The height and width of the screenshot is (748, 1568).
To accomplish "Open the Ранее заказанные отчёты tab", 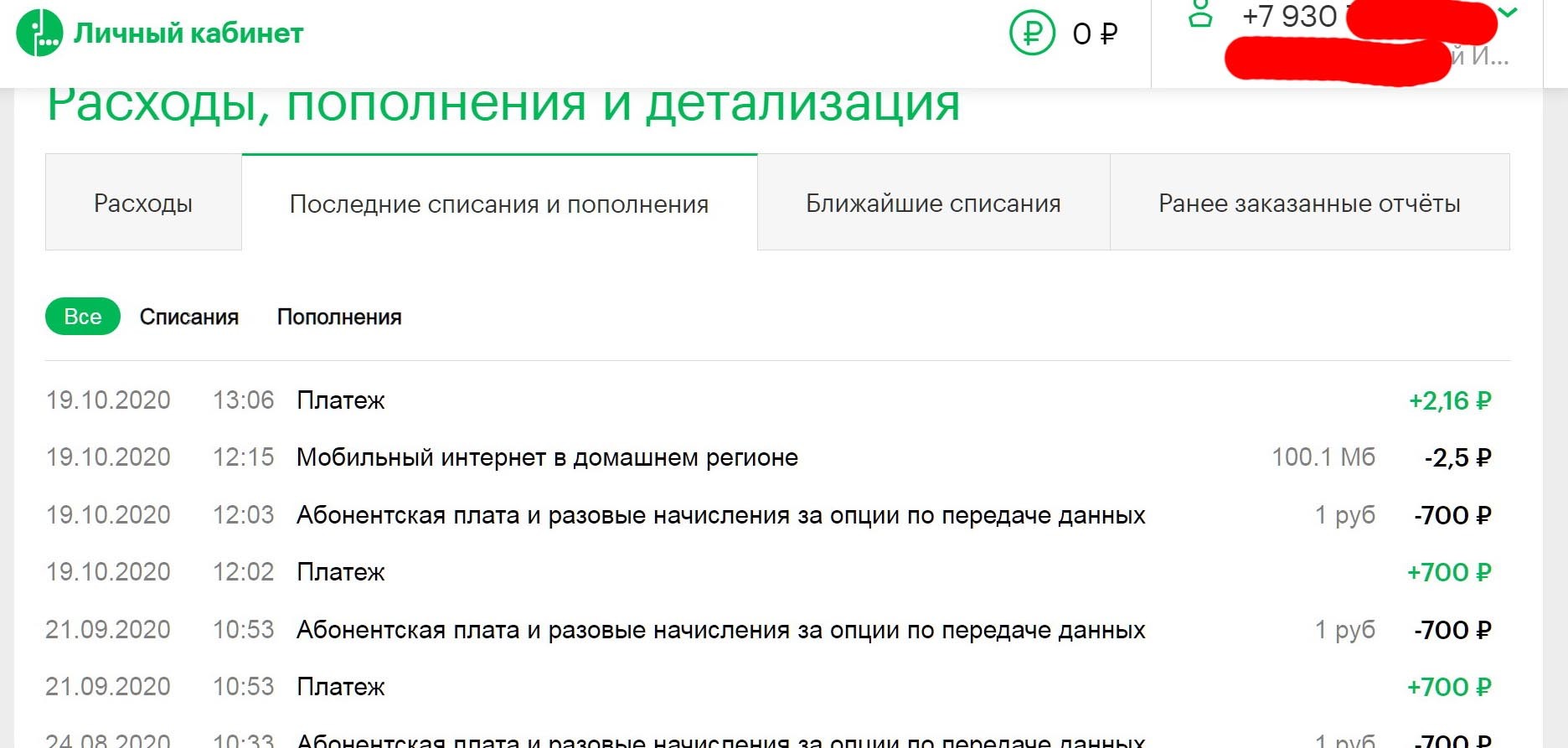I will coord(1309,203).
